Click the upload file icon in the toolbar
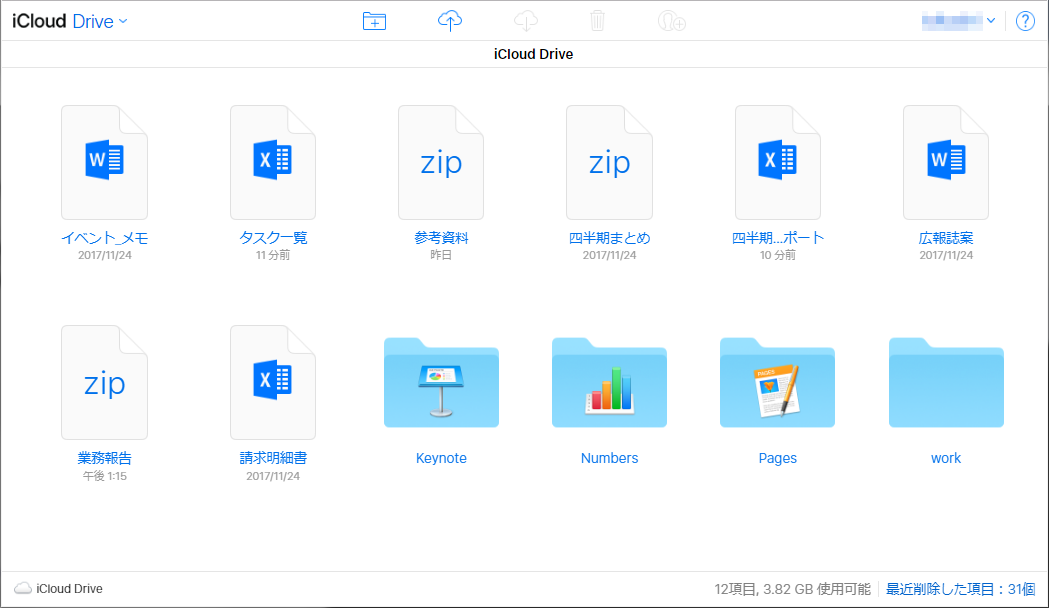This screenshot has height=608, width=1049. tap(449, 20)
